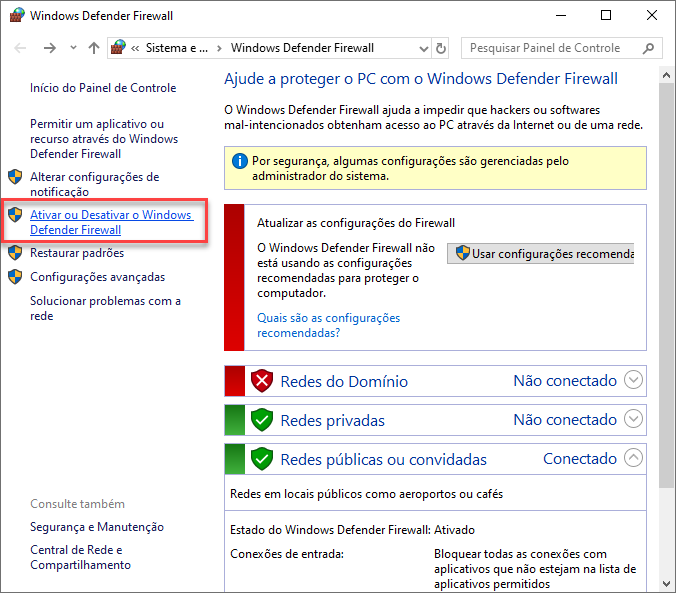This screenshot has height=593, width=676.
Task: Open 'Quais são as configurações recomendadas?' link
Action: pyautogui.click(x=329, y=325)
